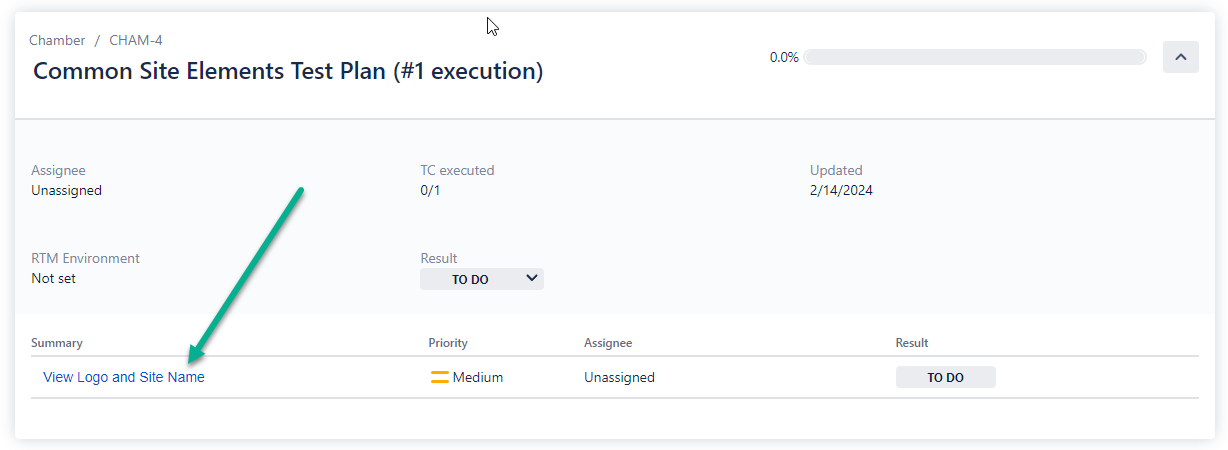
Task: Go to the Chamber breadcrumb
Action: point(57,41)
